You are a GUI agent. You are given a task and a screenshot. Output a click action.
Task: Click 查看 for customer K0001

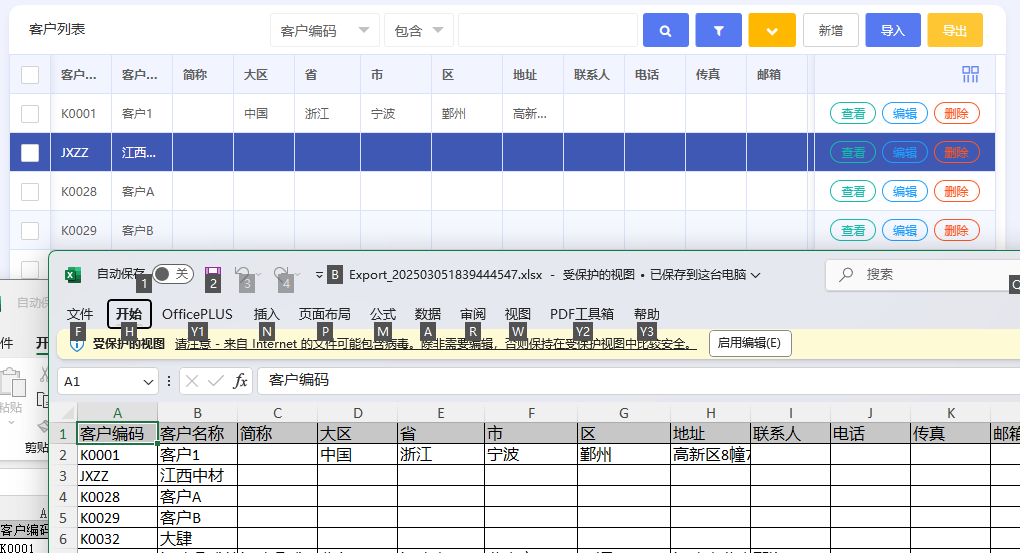pyautogui.click(x=853, y=114)
